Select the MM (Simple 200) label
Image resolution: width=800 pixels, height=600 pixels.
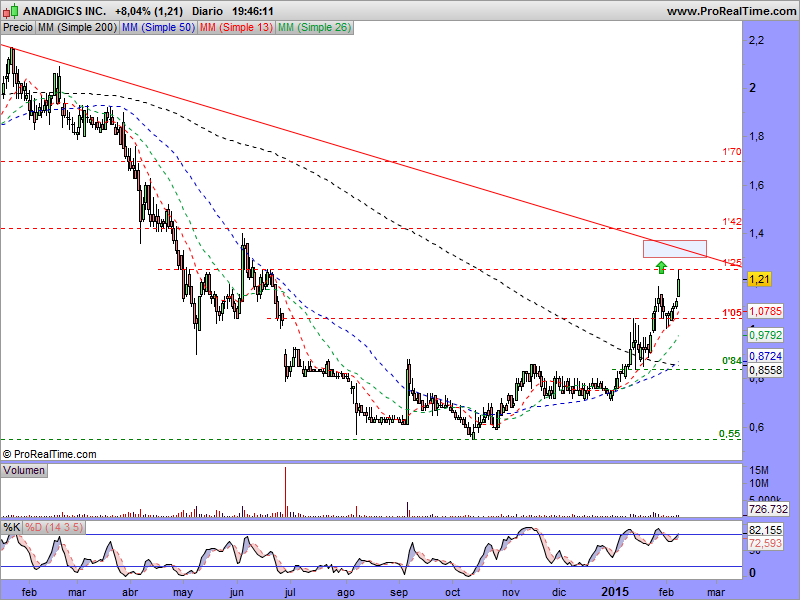[x=78, y=28]
